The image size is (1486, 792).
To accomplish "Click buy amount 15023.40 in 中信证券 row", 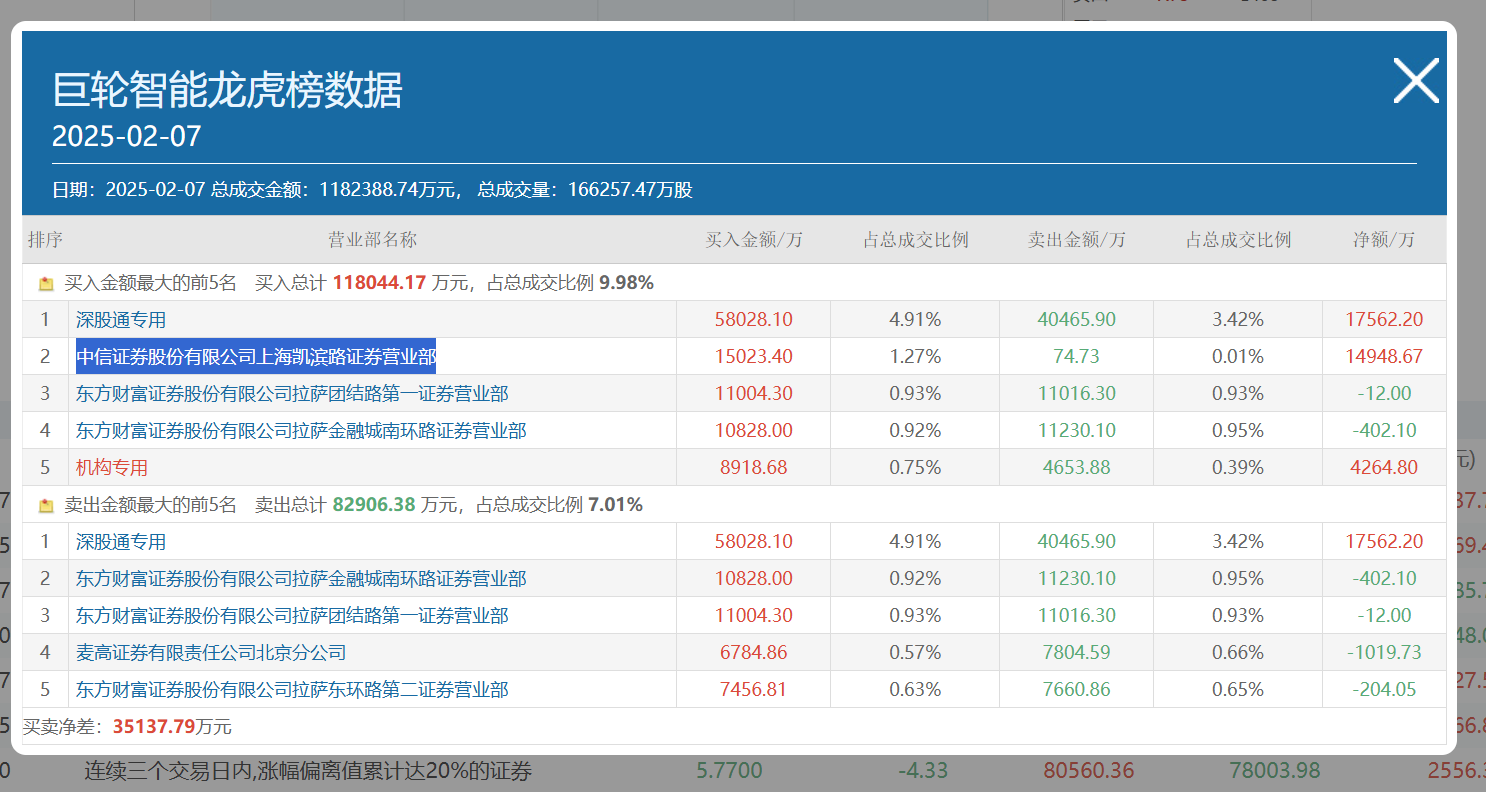I will (x=754, y=357).
